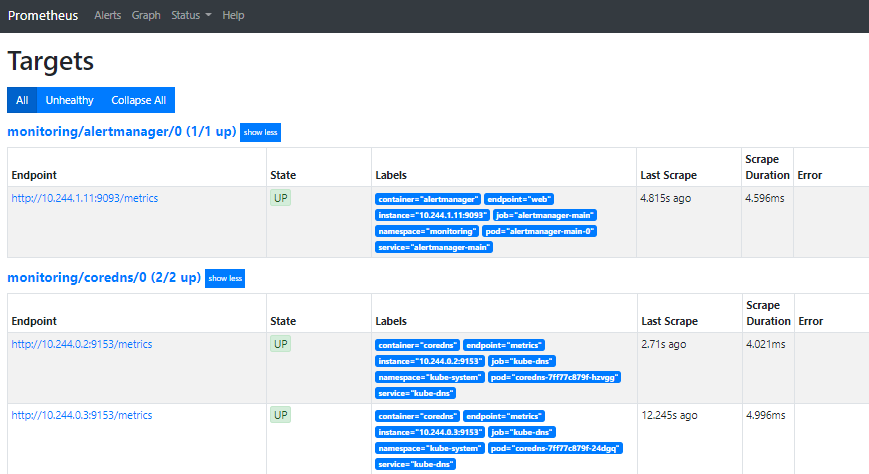Open monitoring/alertmanager/0 group heading link
Image resolution: width=869 pixels, height=474 pixels.
click(122, 132)
